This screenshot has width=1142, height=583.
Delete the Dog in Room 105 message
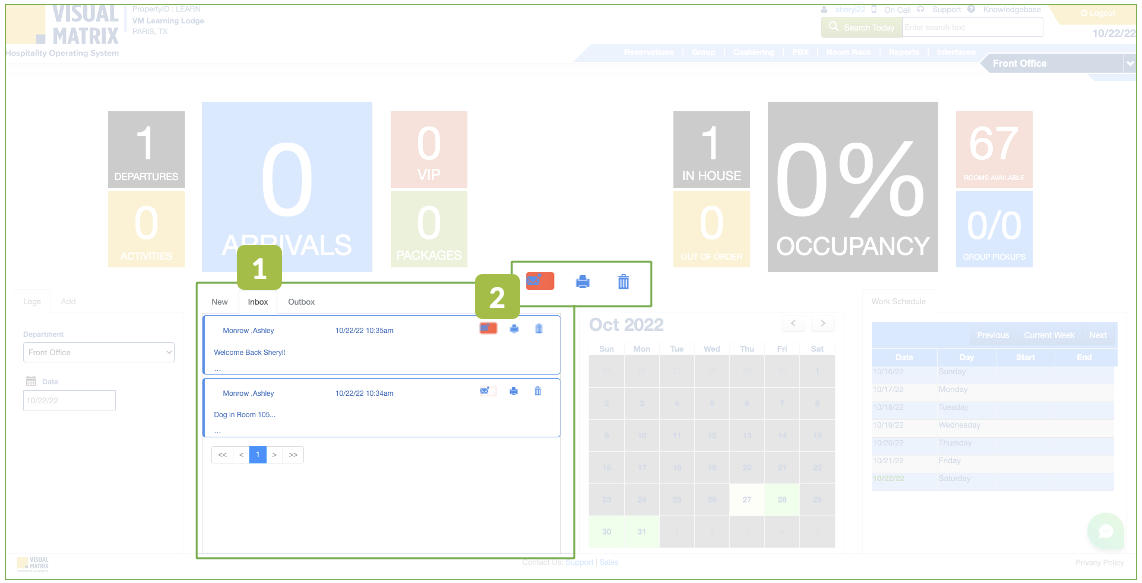coord(538,391)
